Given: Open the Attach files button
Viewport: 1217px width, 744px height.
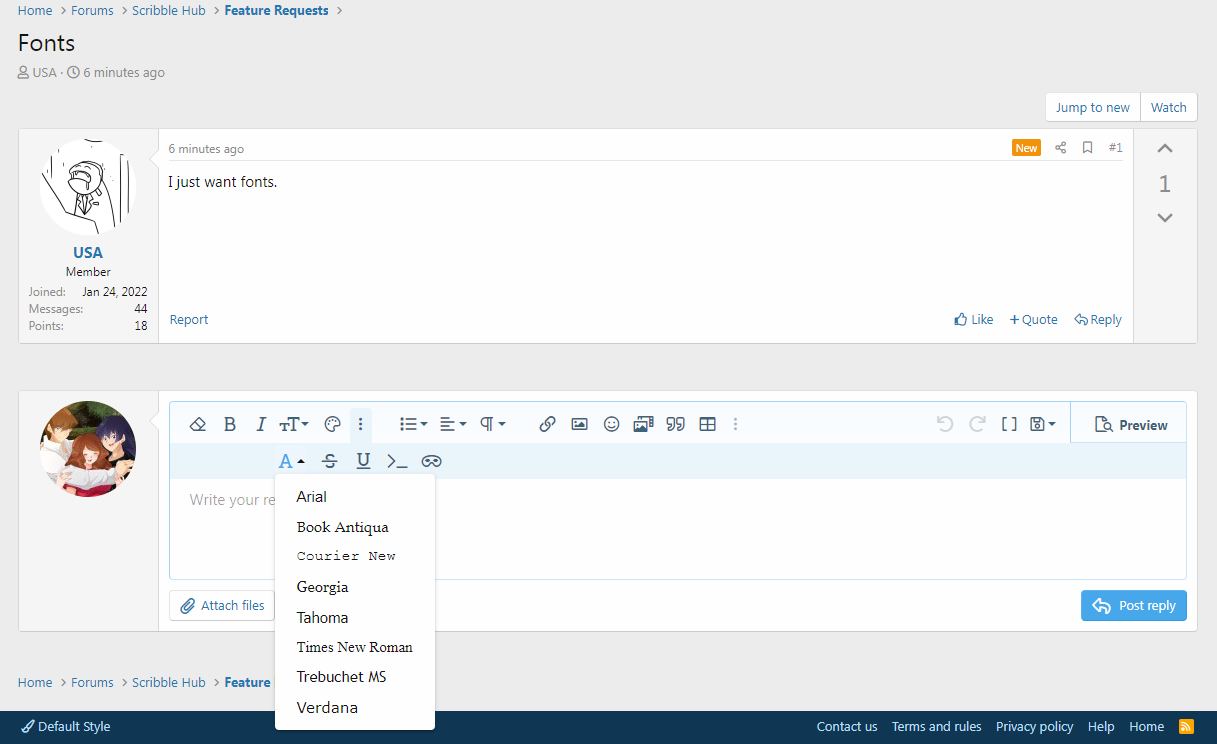Looking at the screenshot, I should [222, 605].
